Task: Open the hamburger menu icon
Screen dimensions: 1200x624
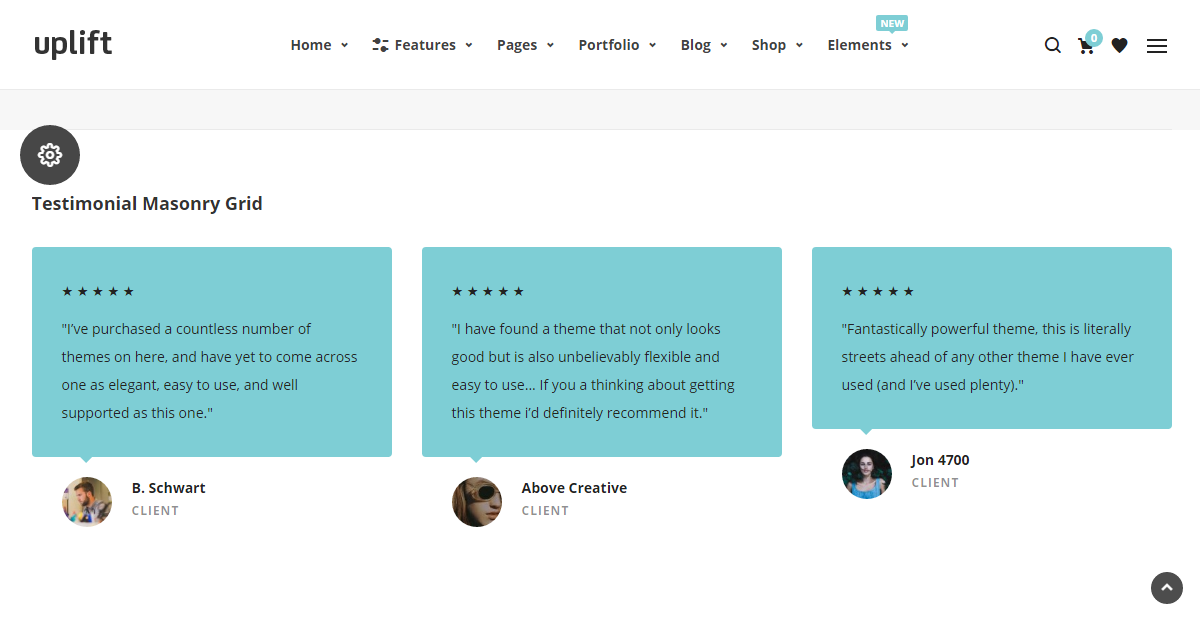Action: click(x=1156, y=46)
